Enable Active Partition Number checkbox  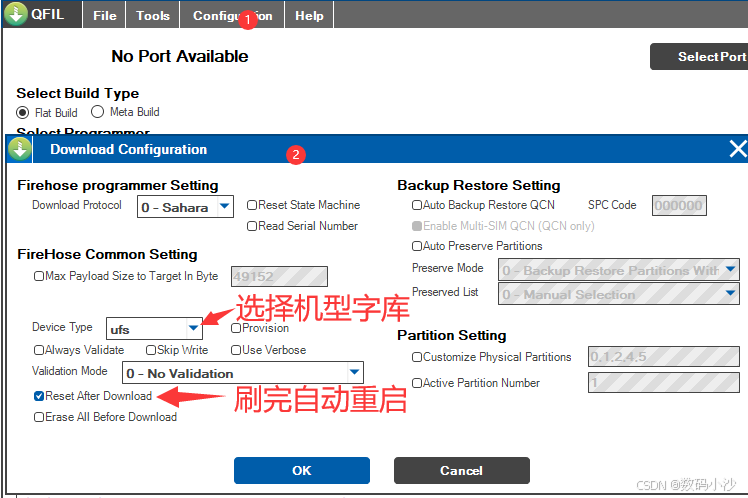tap(417, 383)
